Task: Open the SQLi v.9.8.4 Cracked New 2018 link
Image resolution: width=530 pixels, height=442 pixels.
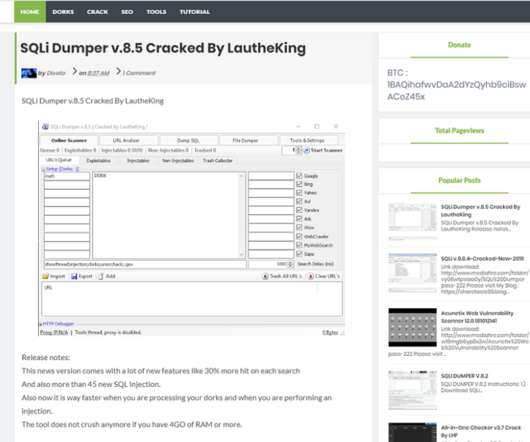Action: pyautogui.click(x=482, y=259)
